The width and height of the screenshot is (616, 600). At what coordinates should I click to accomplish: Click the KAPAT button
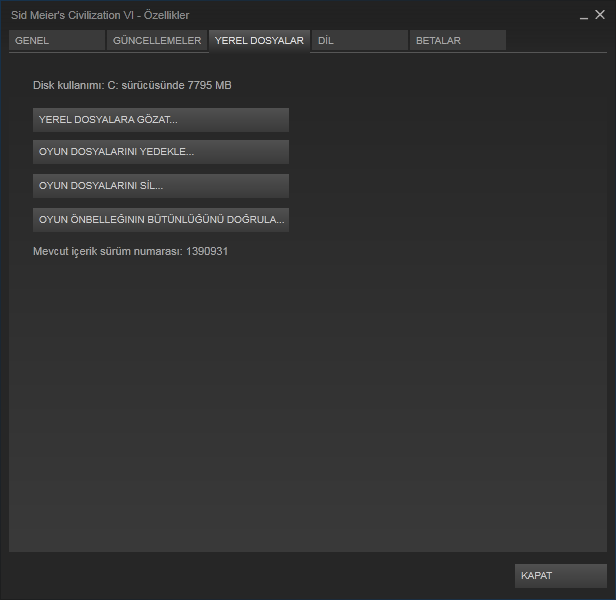pyautogui.click(x=561, y=576)
